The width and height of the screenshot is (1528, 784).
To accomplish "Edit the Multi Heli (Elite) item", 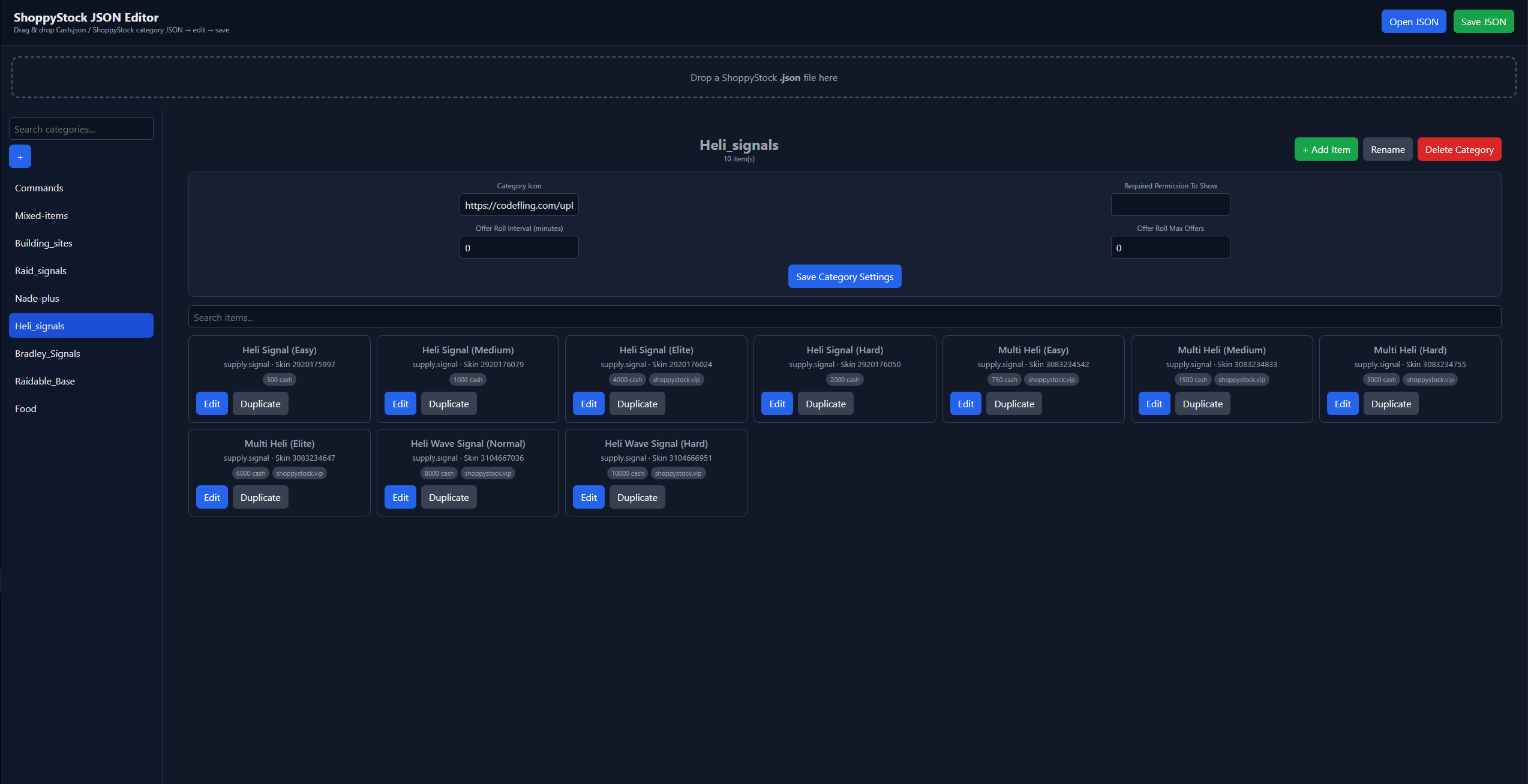I will 212,497.
